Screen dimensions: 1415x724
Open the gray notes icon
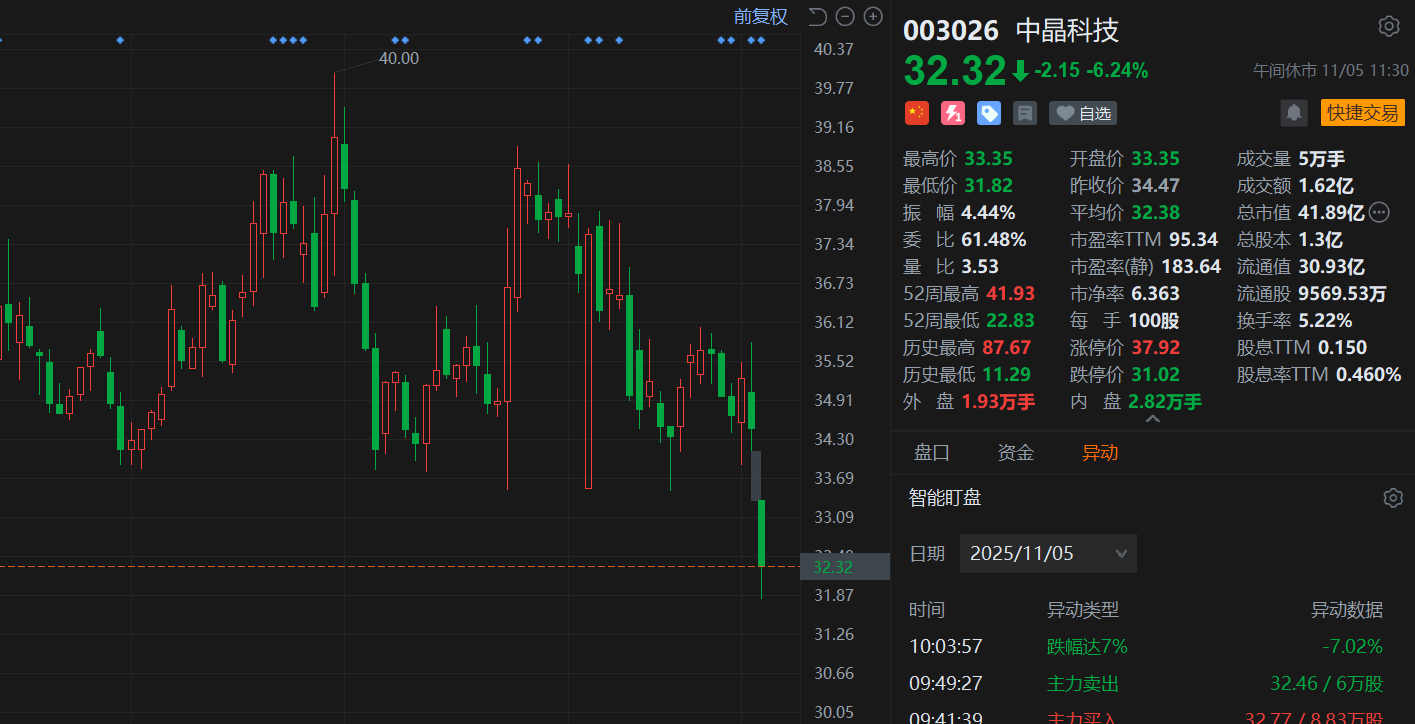coord(1025,113)
